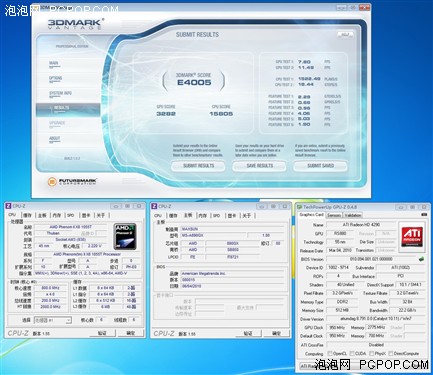Switch to 内存 tab in the processor CPU-Z window
This screenshot has height=375, width=433.
pos(57,216)
